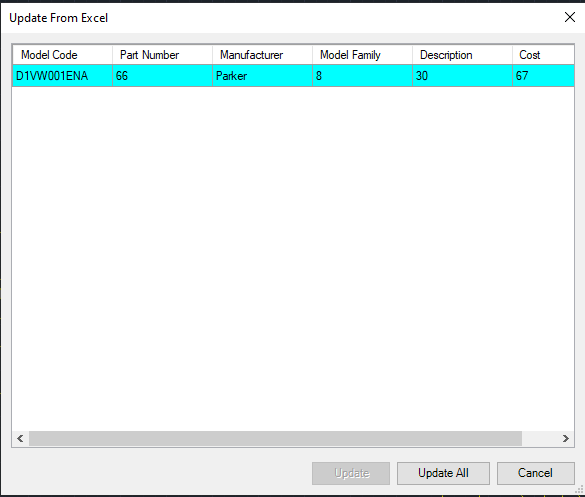585x497 pixels.
Task: Click the Description cell showing 30
Action: [462, 76]
